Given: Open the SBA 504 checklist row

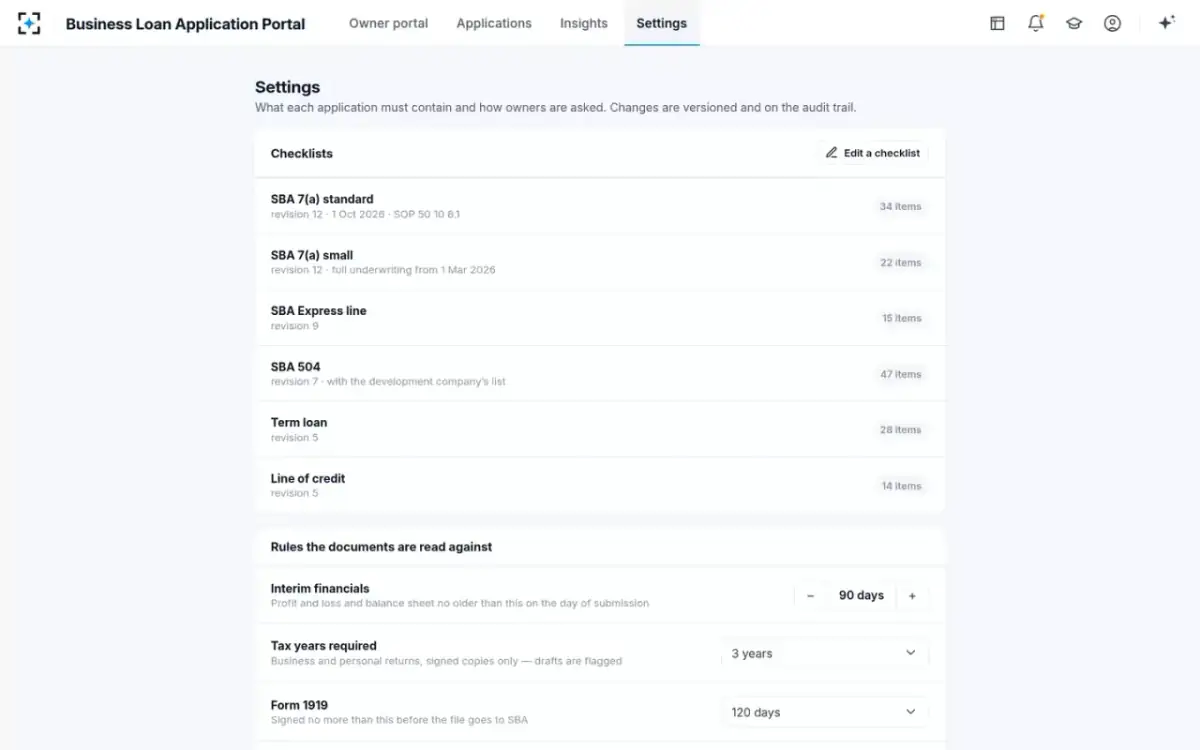Looking at the screenshot, I should click(x=600, y=374).
